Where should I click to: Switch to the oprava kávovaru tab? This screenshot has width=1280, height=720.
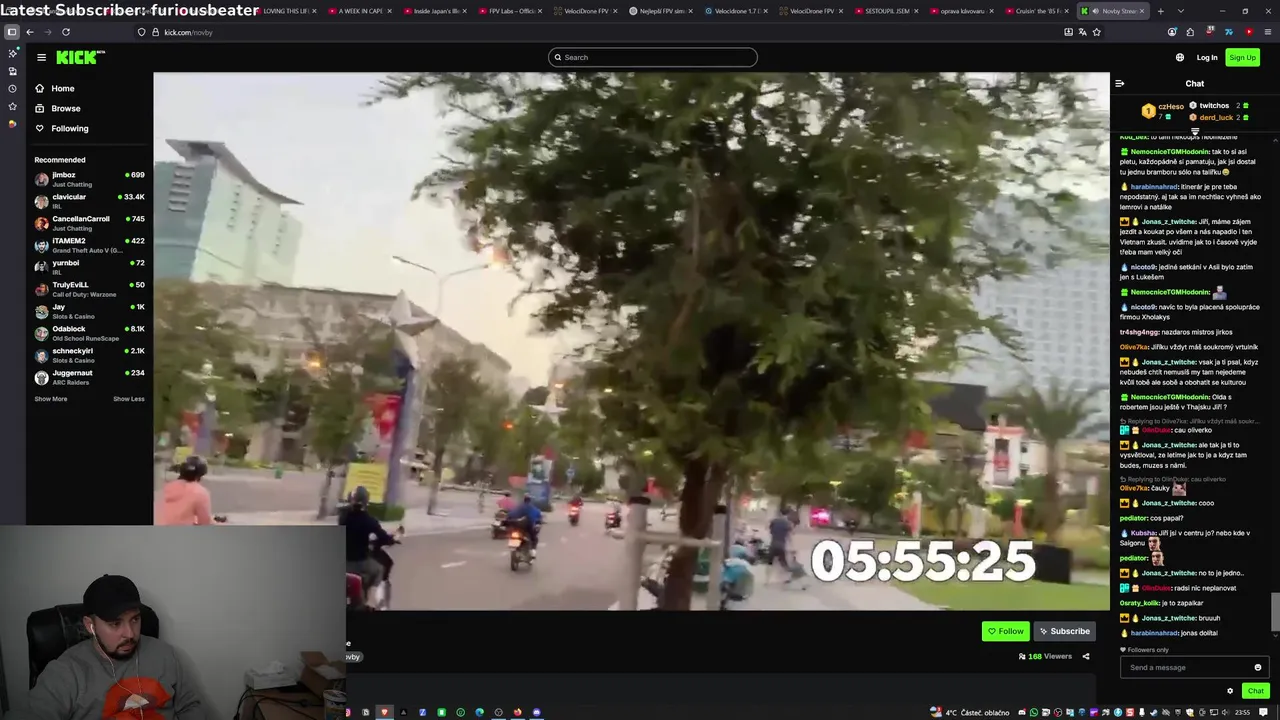point(963,11)
